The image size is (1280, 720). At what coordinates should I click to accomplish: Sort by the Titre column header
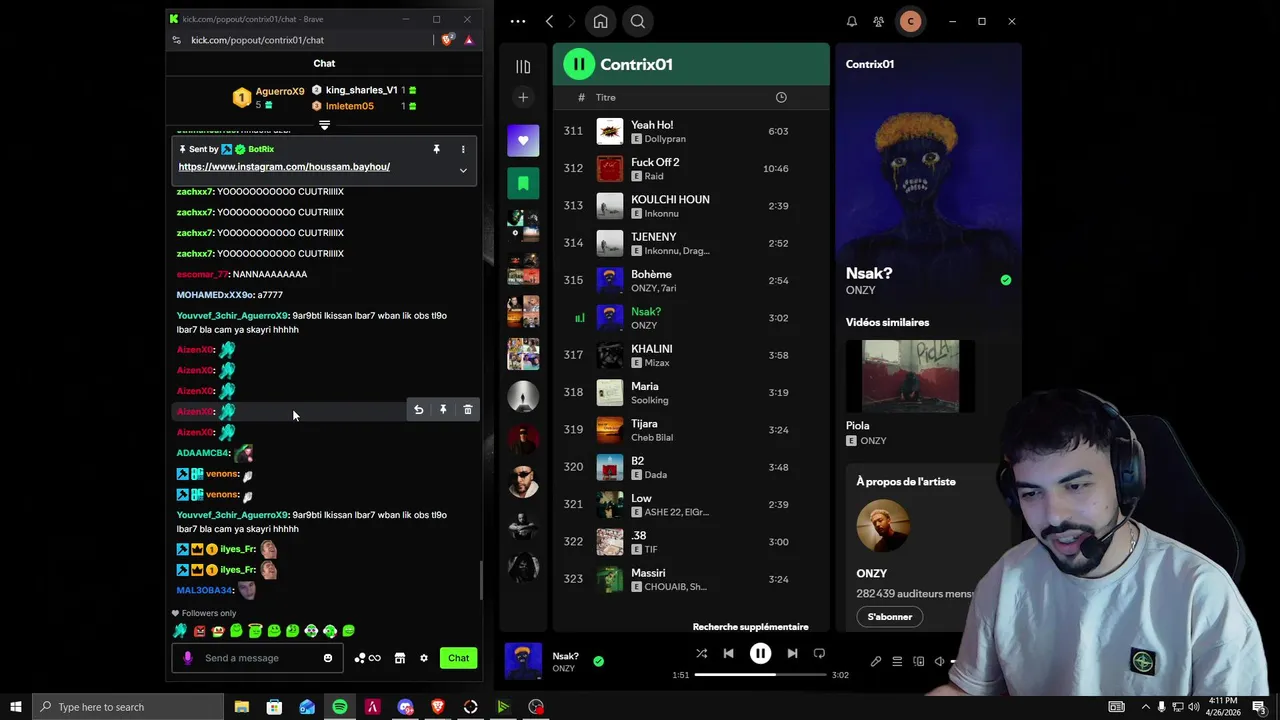click(x=605, y=97)
